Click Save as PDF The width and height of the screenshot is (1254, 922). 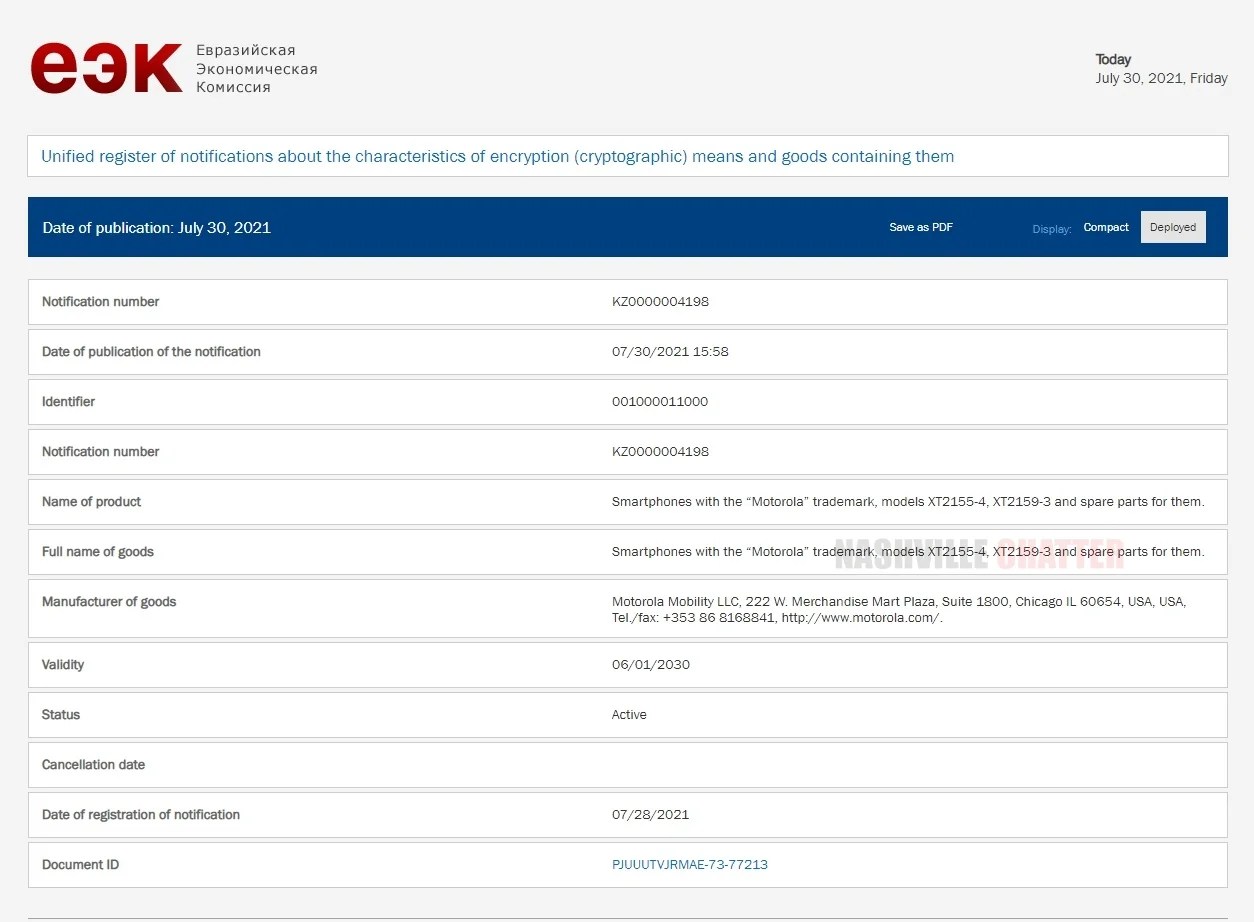coord(921,227)
